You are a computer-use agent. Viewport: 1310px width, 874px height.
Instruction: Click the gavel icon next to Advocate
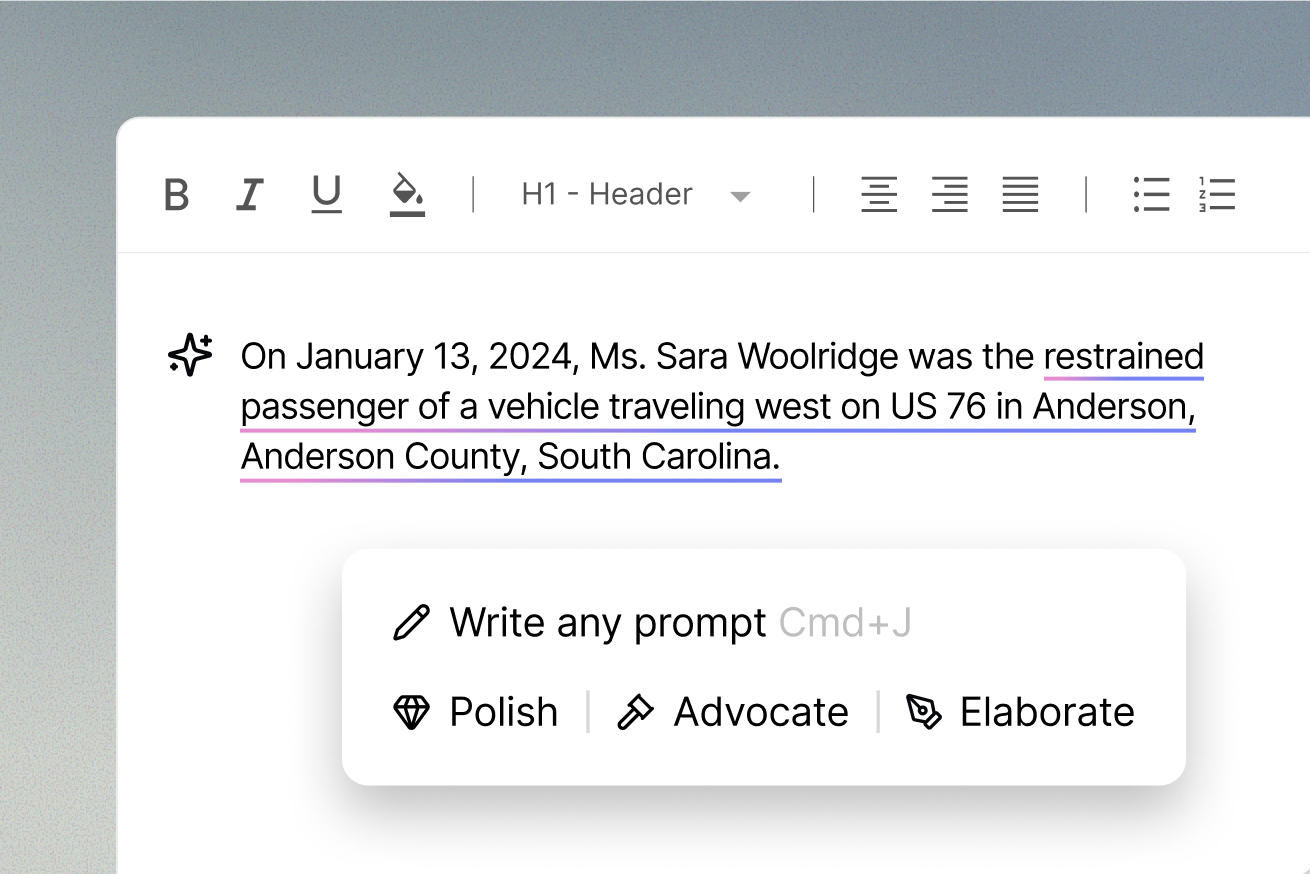[635, 712]
